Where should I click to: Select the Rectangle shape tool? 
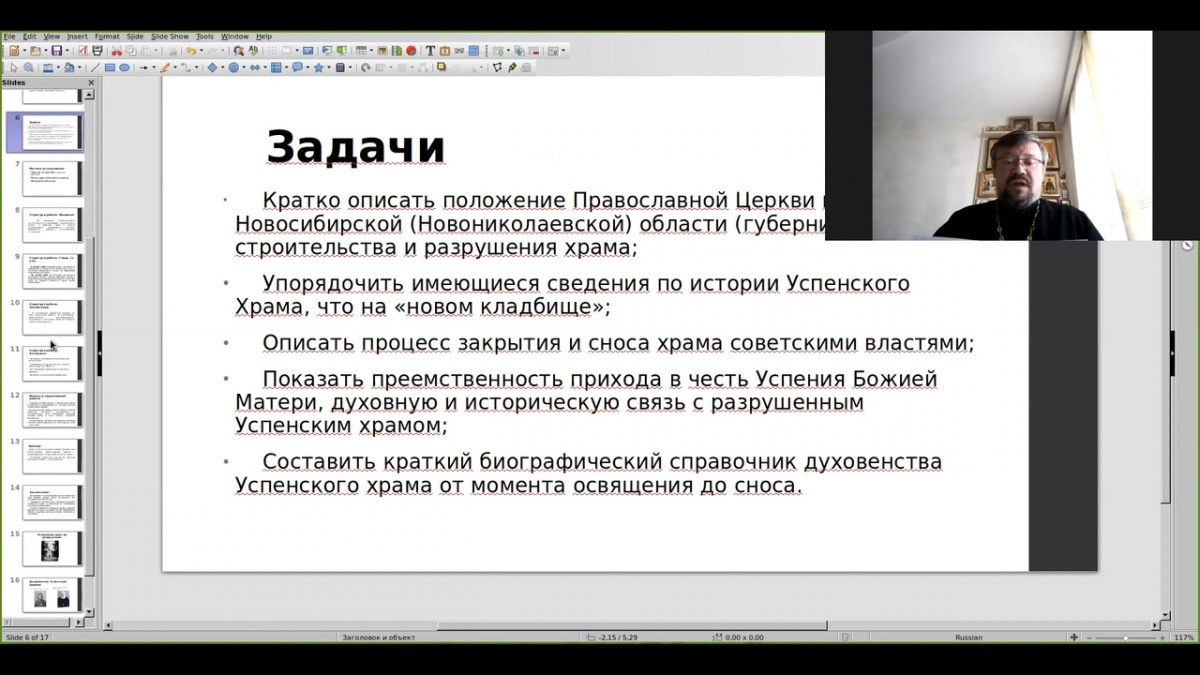tap(110, 68)
